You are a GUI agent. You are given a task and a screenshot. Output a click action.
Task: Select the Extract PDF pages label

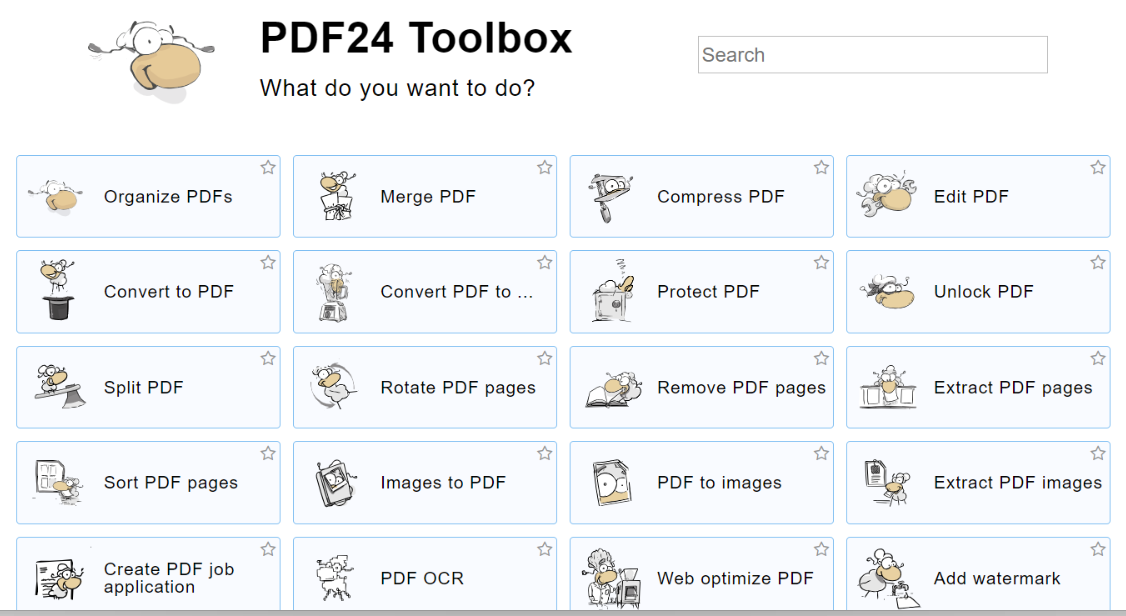[1013, 388]
